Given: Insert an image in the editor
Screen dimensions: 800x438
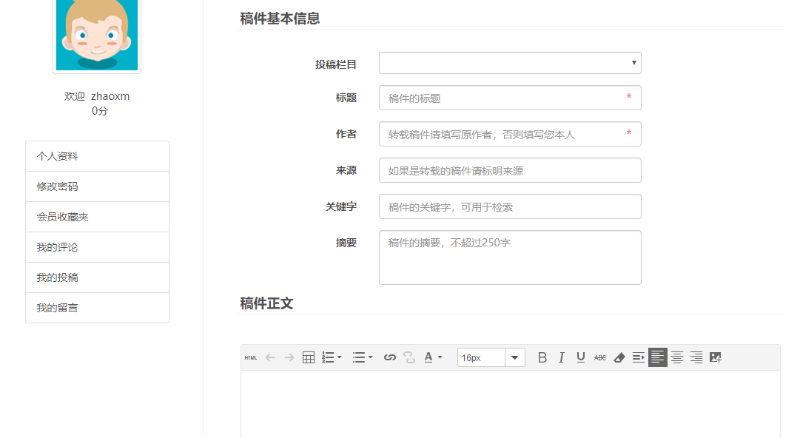Looking at the screenshot, I should [x=715, y=358].
